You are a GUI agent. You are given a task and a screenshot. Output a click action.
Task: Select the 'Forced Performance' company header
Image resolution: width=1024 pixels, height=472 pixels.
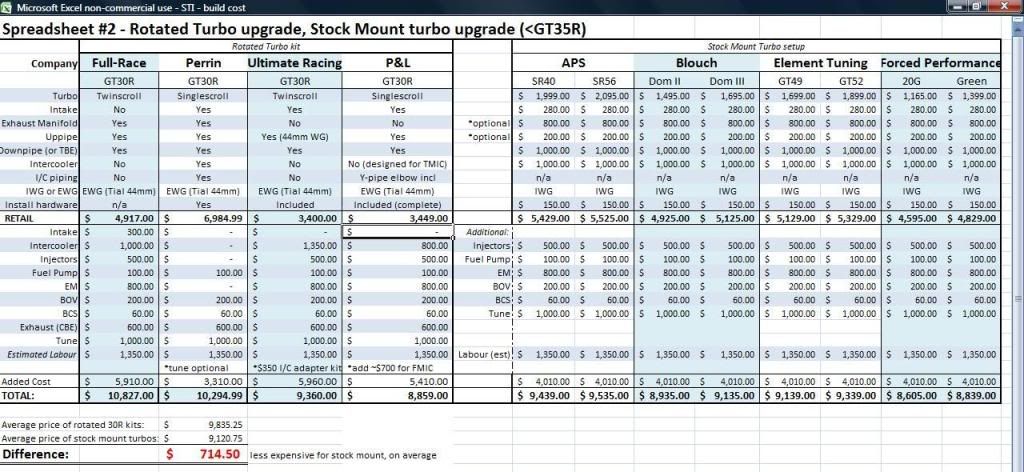tap(940, 63)
